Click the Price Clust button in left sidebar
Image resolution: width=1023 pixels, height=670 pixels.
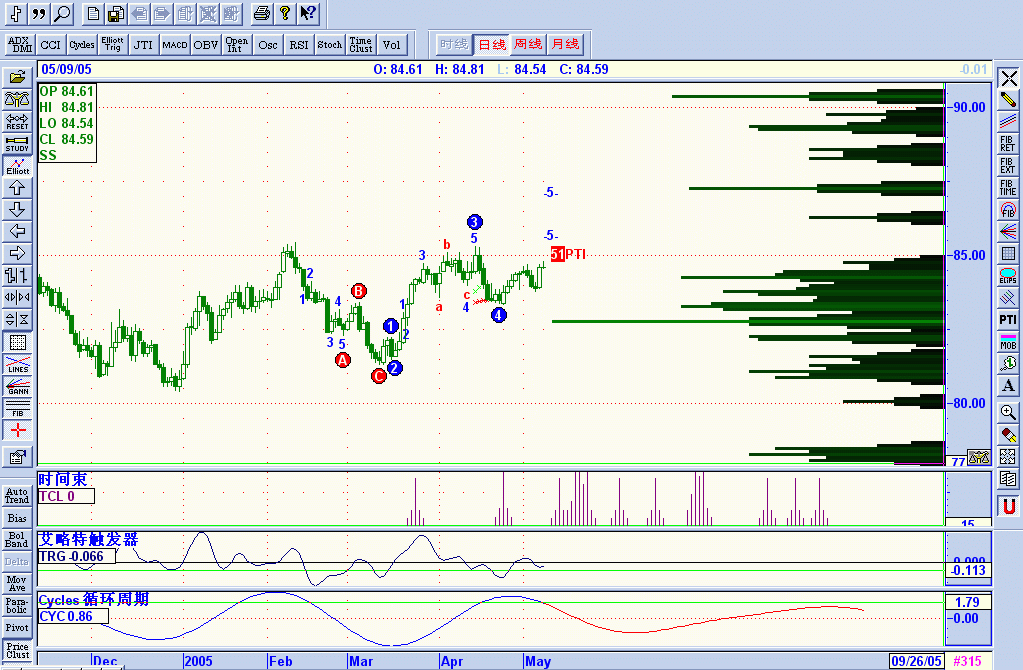(17, 650)
